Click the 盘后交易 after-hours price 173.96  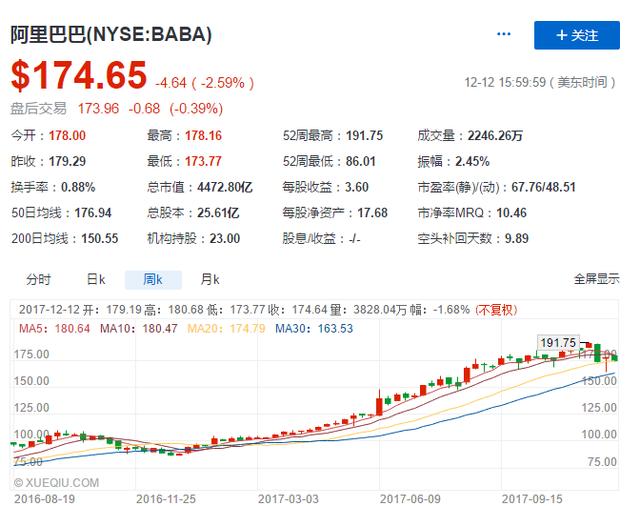coord(98,109)
